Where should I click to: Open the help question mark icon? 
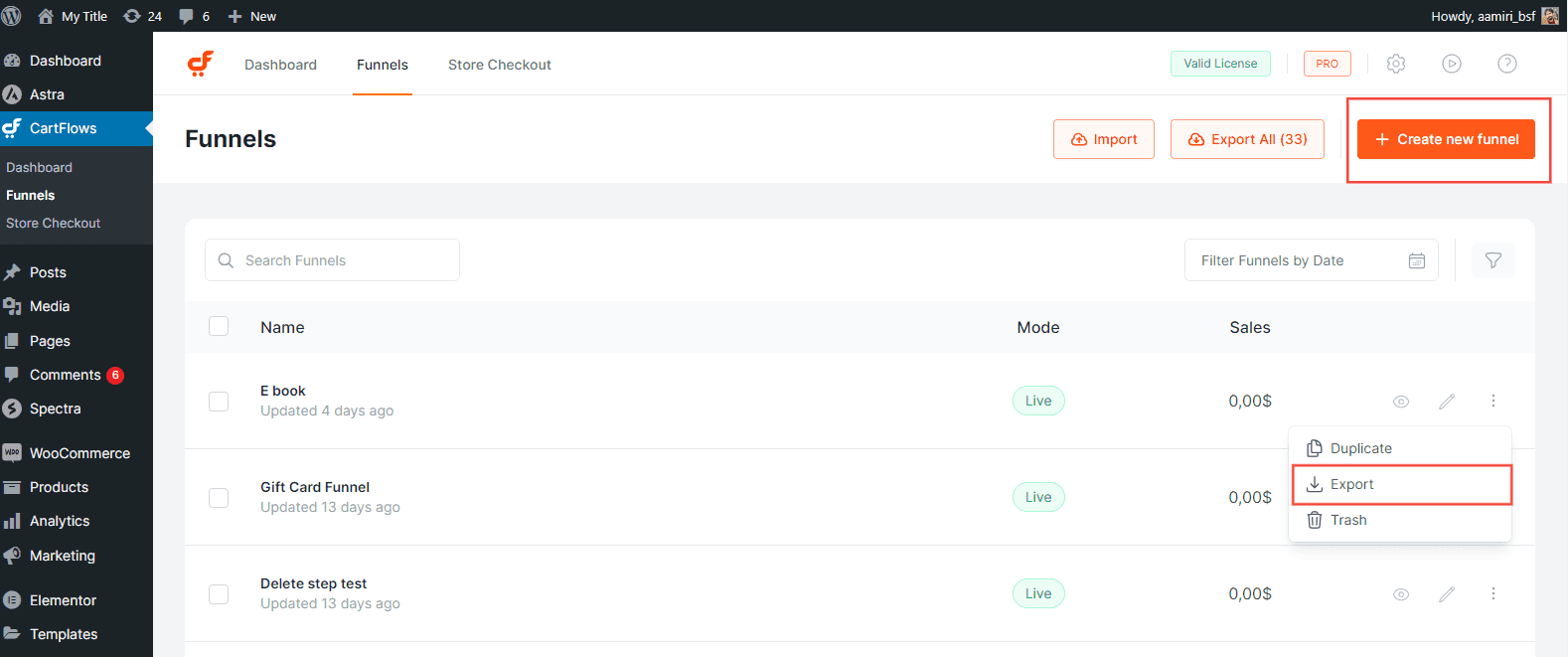pos(1507,64)
